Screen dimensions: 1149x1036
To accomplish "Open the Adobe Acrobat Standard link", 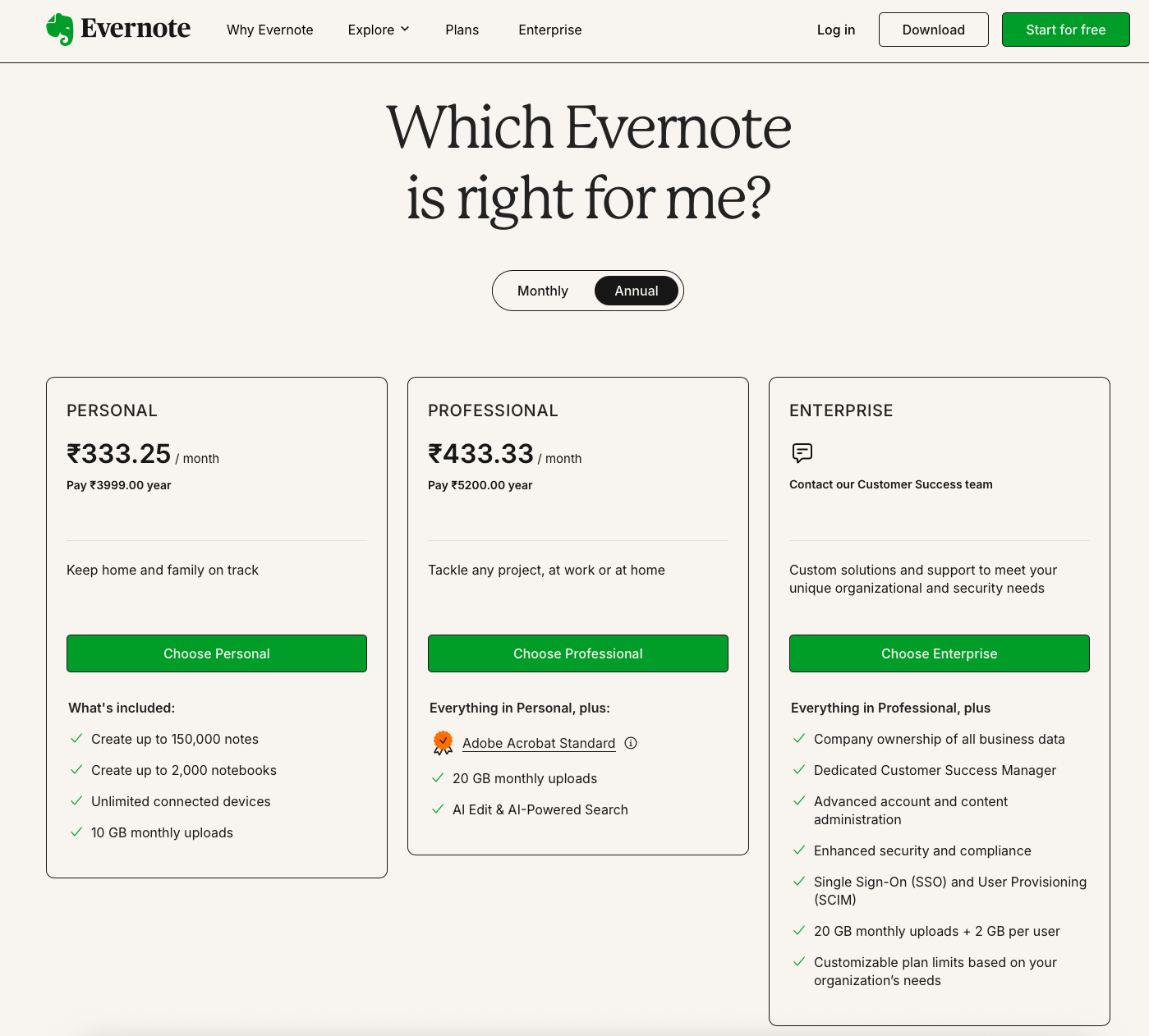I will 539,743.
